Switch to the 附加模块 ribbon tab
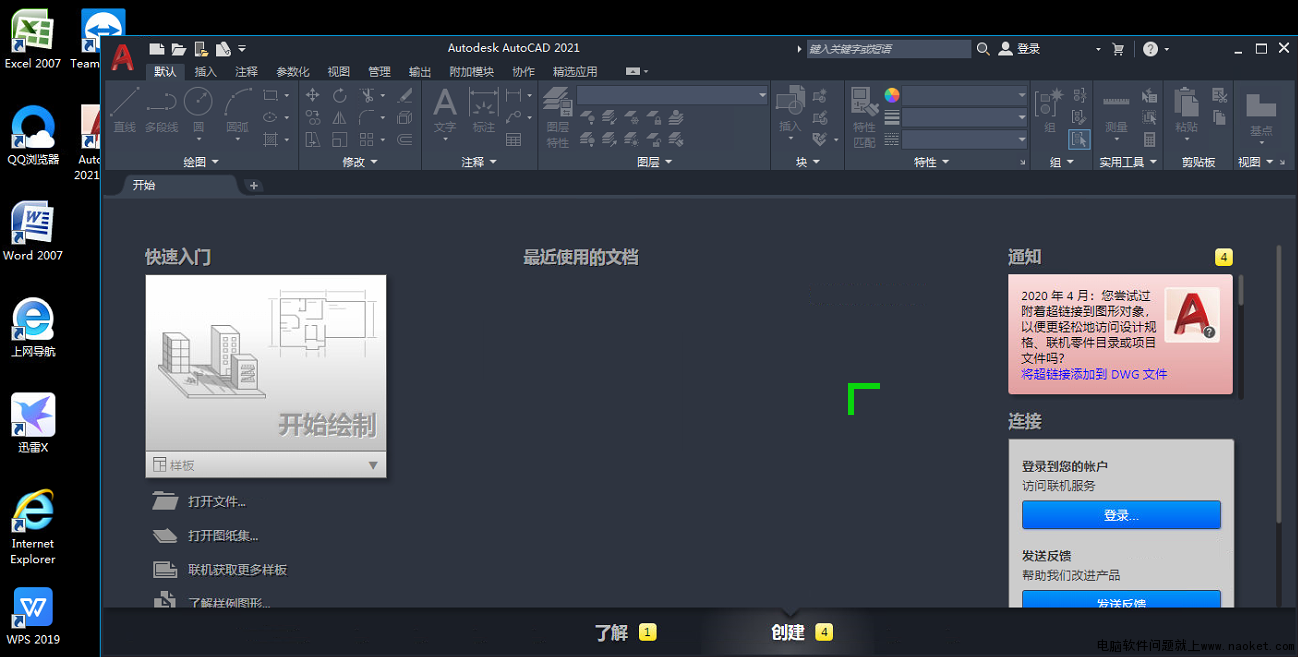Screen dimensions: 1298x657 (471, 72)
